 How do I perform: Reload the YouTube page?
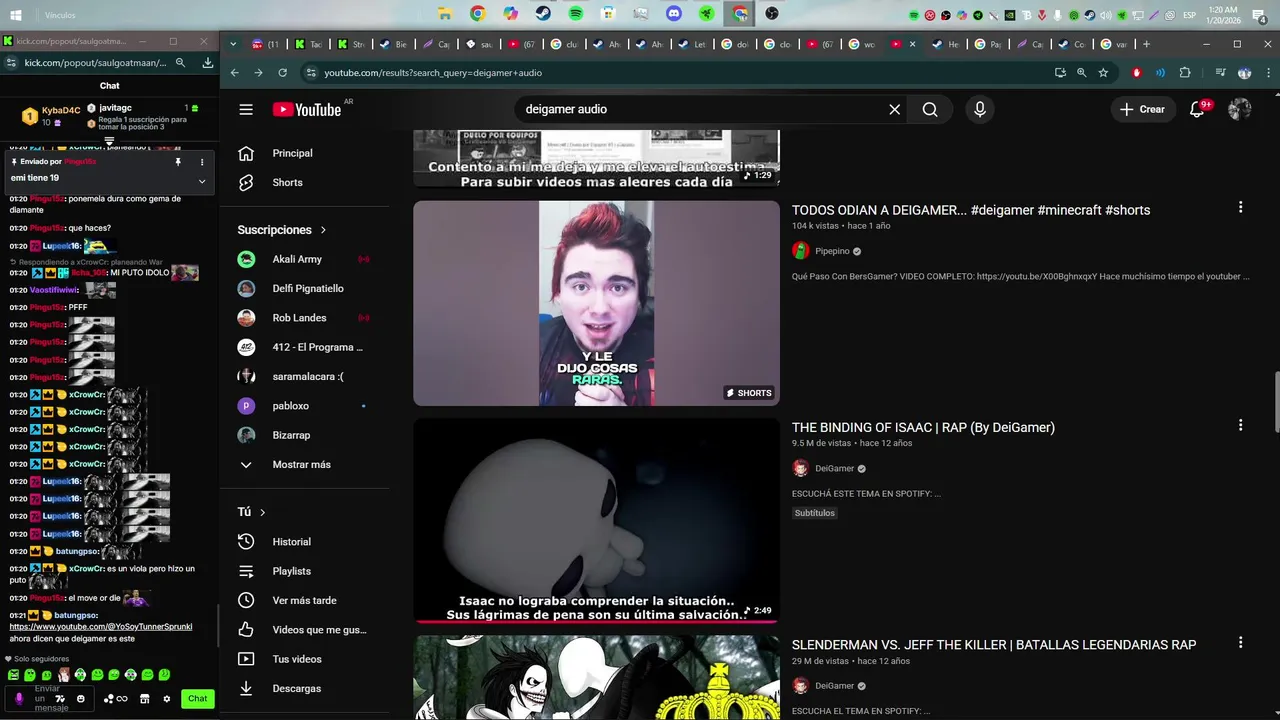click(283, 73)
